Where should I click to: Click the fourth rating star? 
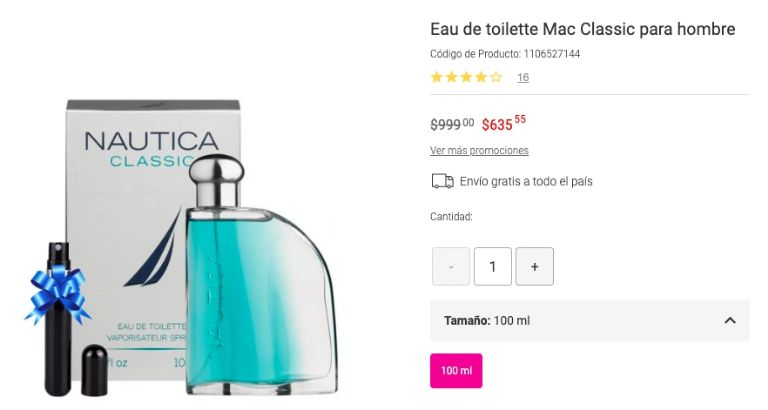point(481,77)
